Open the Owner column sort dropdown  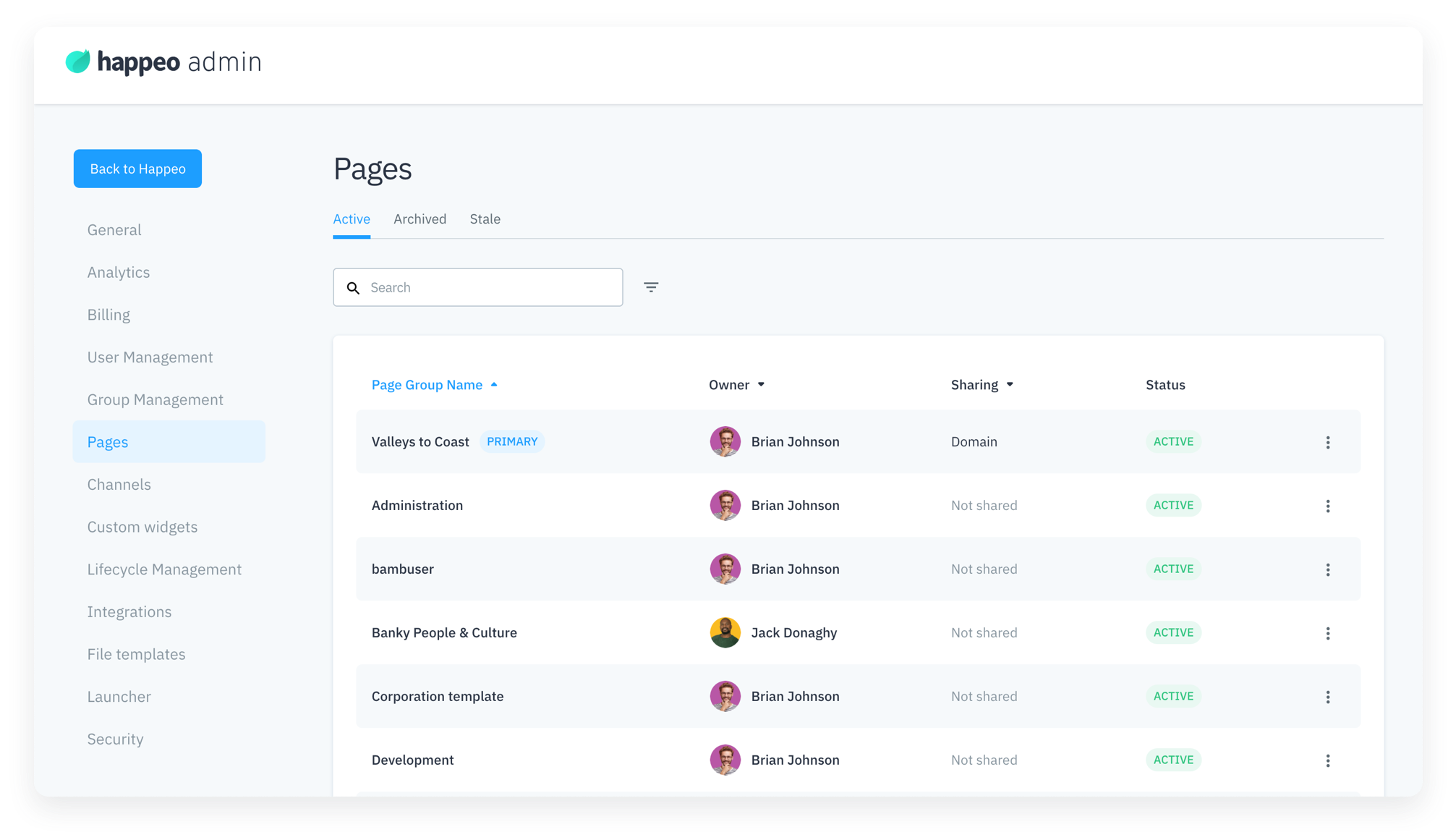[762, 384]
